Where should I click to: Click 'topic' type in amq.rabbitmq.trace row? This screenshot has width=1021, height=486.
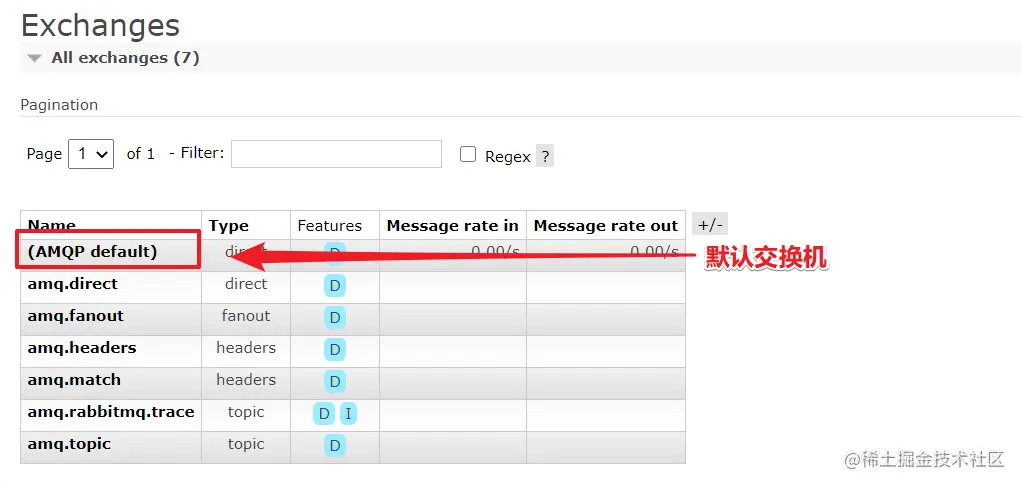(246, 412)
